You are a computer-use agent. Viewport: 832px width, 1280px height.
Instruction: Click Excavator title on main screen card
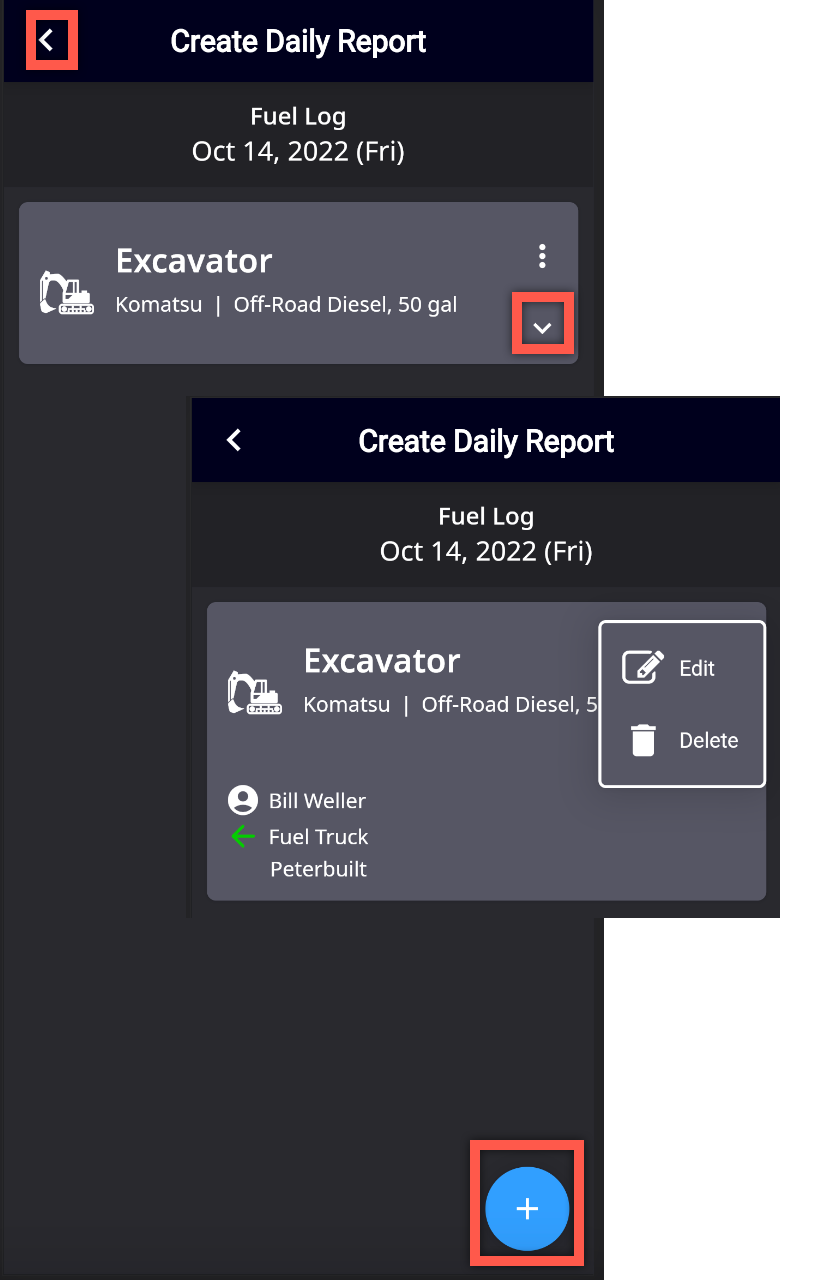194,260
